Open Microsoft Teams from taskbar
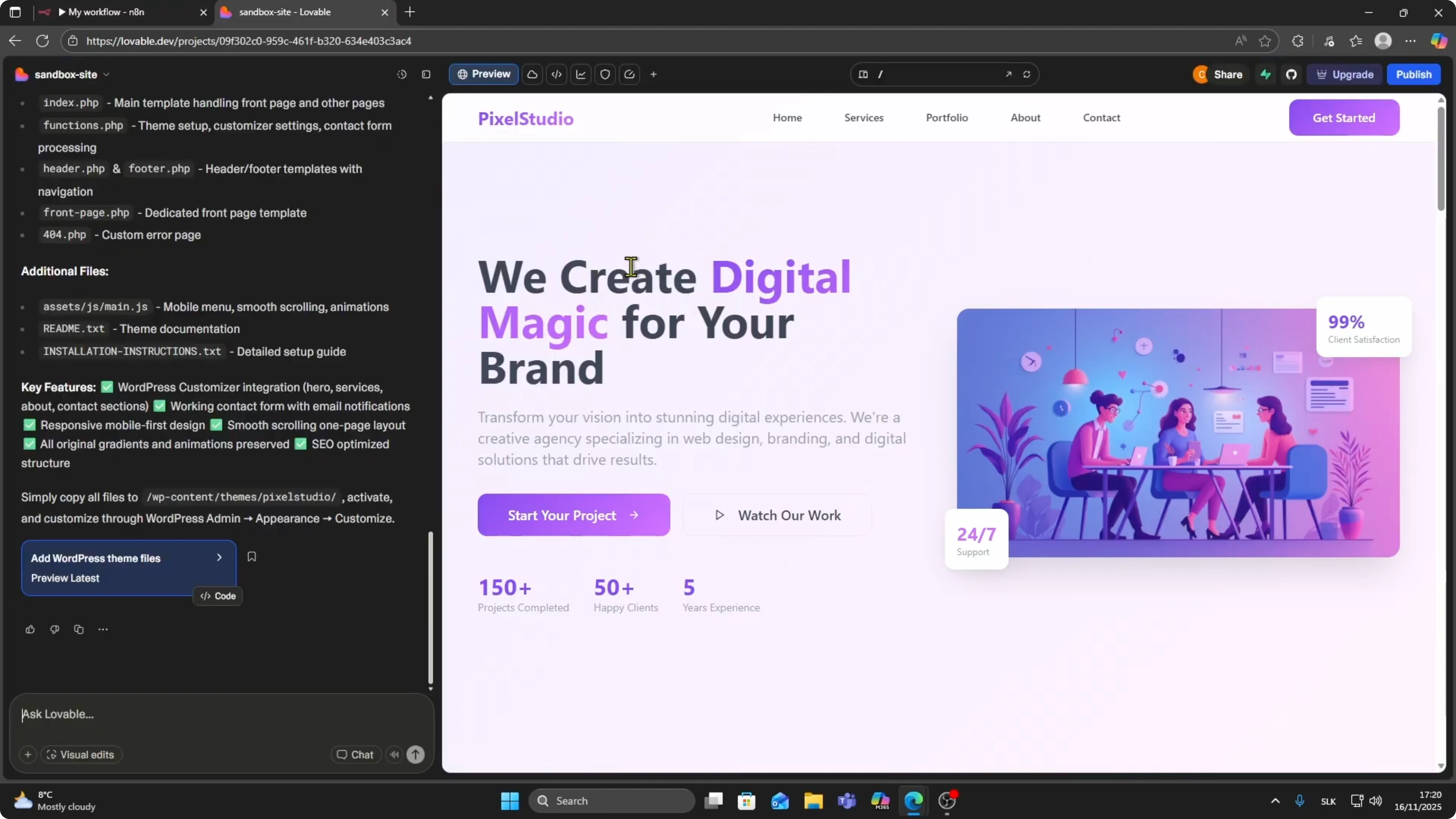 pyautogui.click(x=847, y=801)
